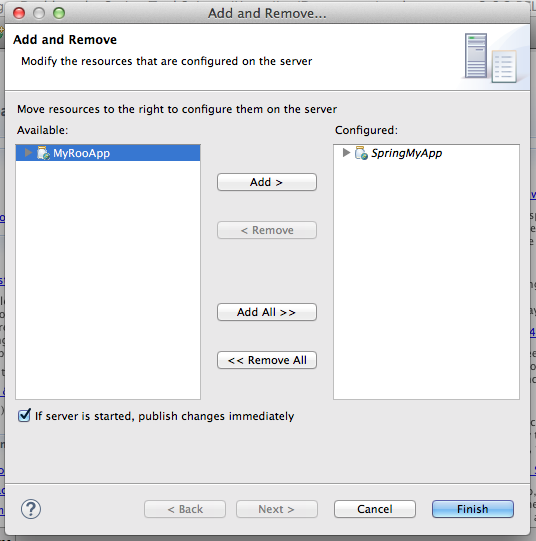This screenshot has width=536, height=541.
Task: Click the Finish button
Action: [x=473, y=509]
